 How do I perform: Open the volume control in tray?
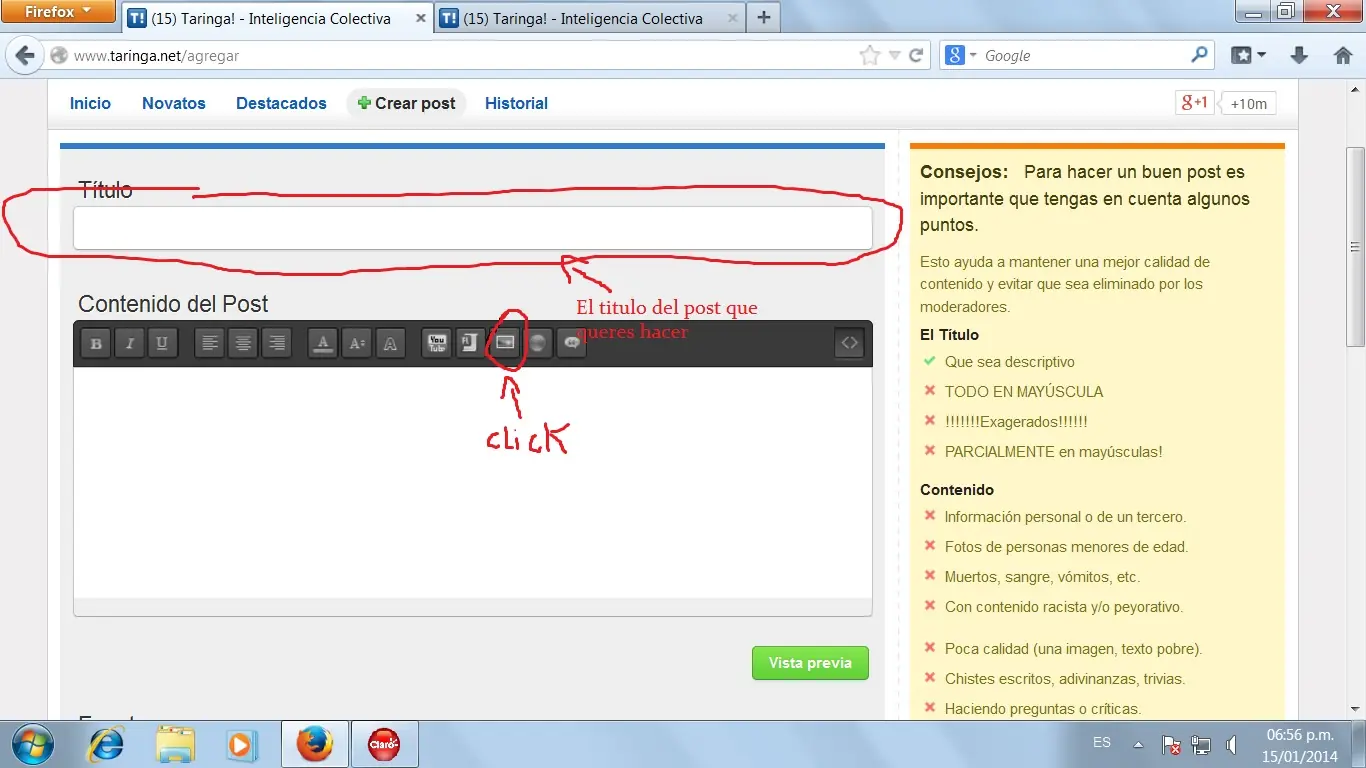pos(1230,745)
